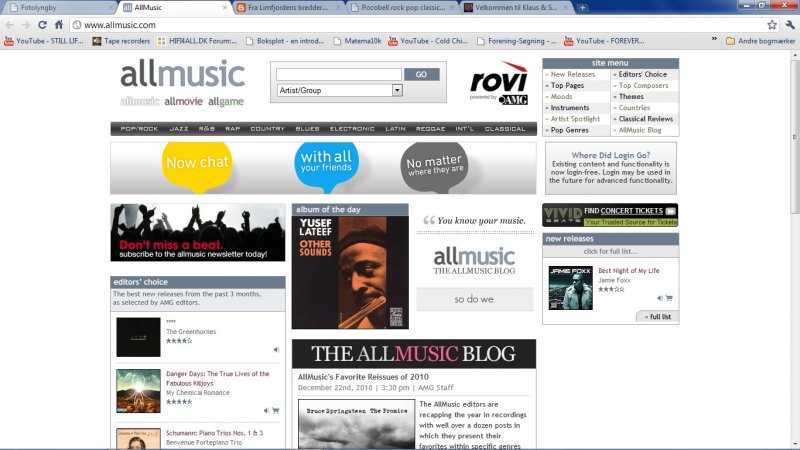Switch to the Fotolyngby tab
800x450 pixels.
click(60, 7)
